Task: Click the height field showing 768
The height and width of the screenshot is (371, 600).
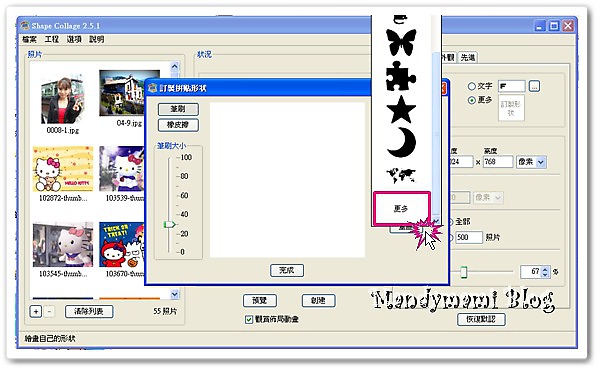Action: [x=497, y=162]
